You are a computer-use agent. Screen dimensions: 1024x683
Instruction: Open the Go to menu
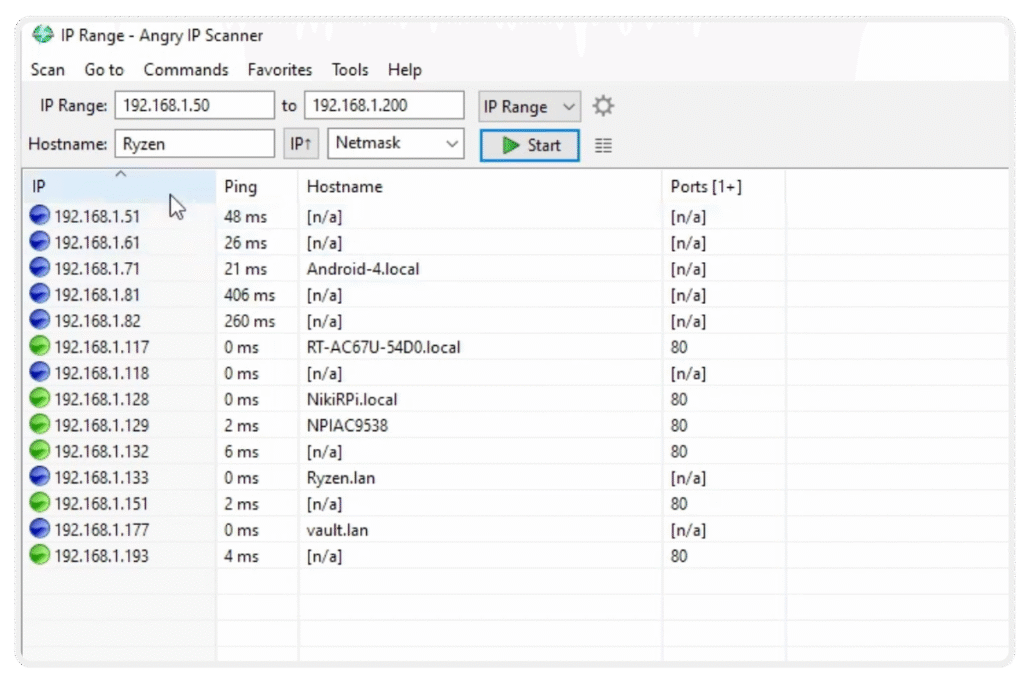pos(104,70)
